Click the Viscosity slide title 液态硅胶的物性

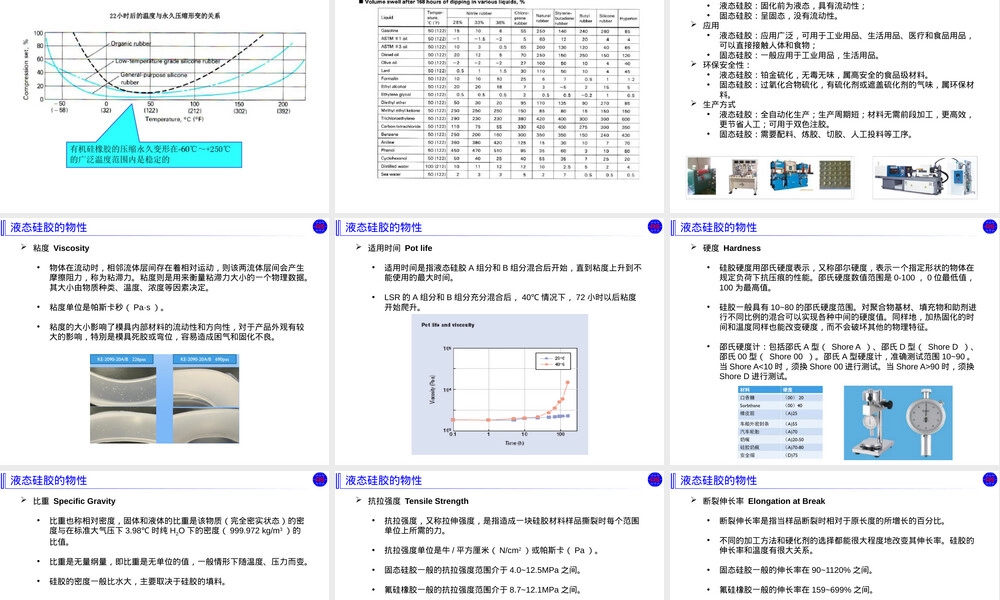tap(48, 227)
